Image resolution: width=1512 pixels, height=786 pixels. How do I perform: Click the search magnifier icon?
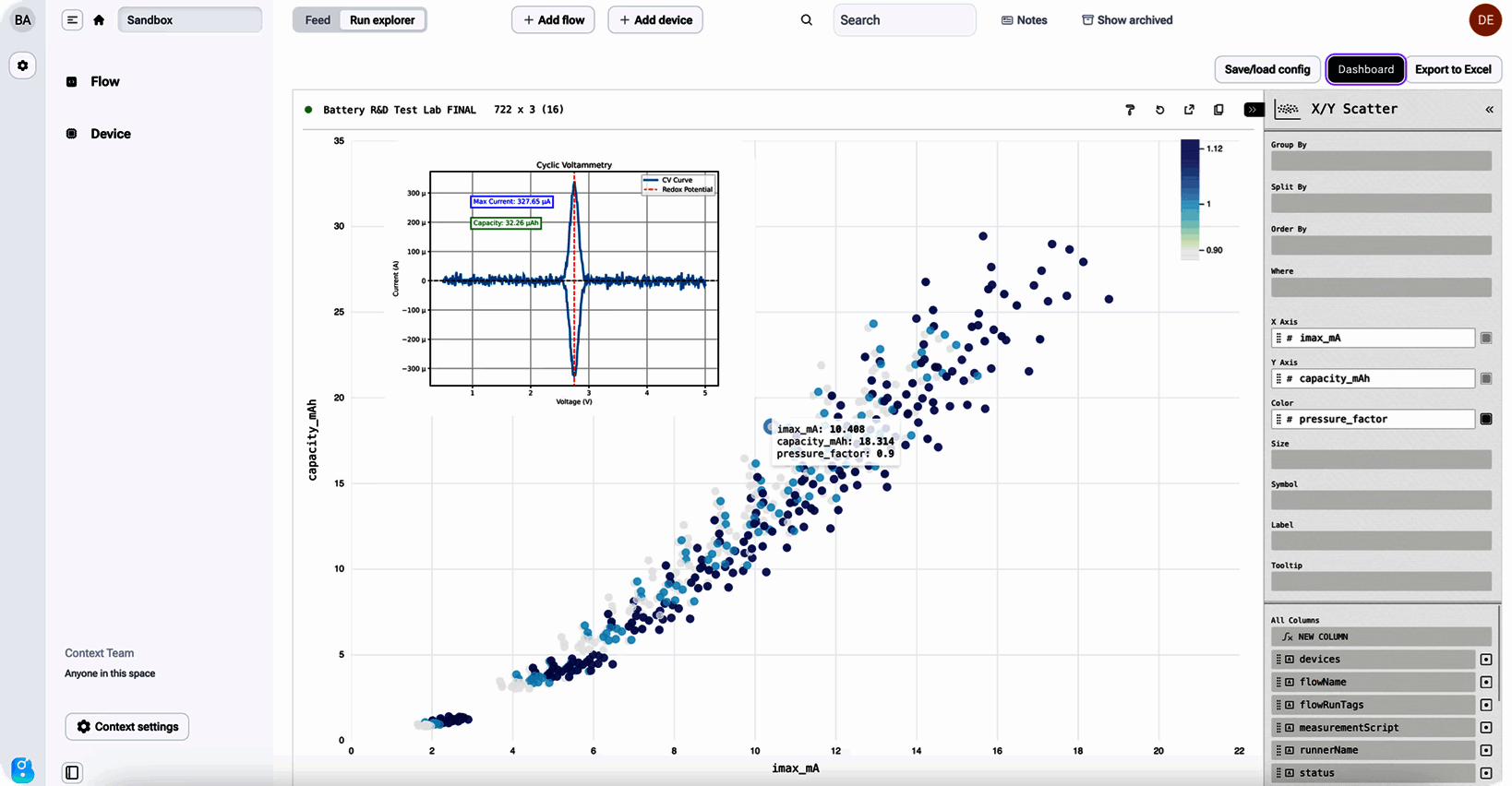[x=807, y=20]
